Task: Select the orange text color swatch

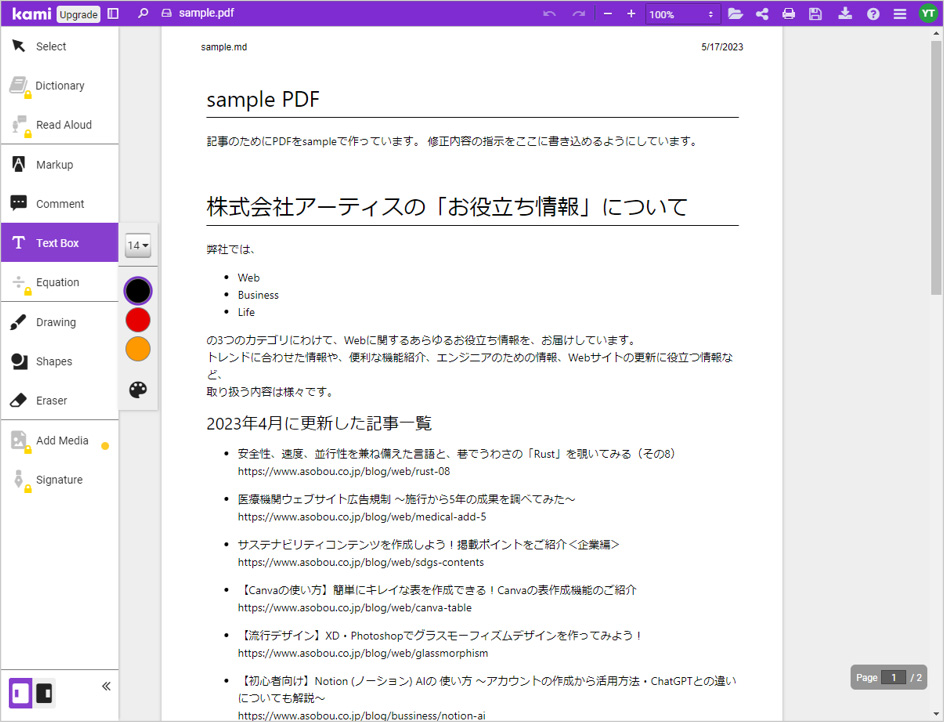Action: point(138,349)
